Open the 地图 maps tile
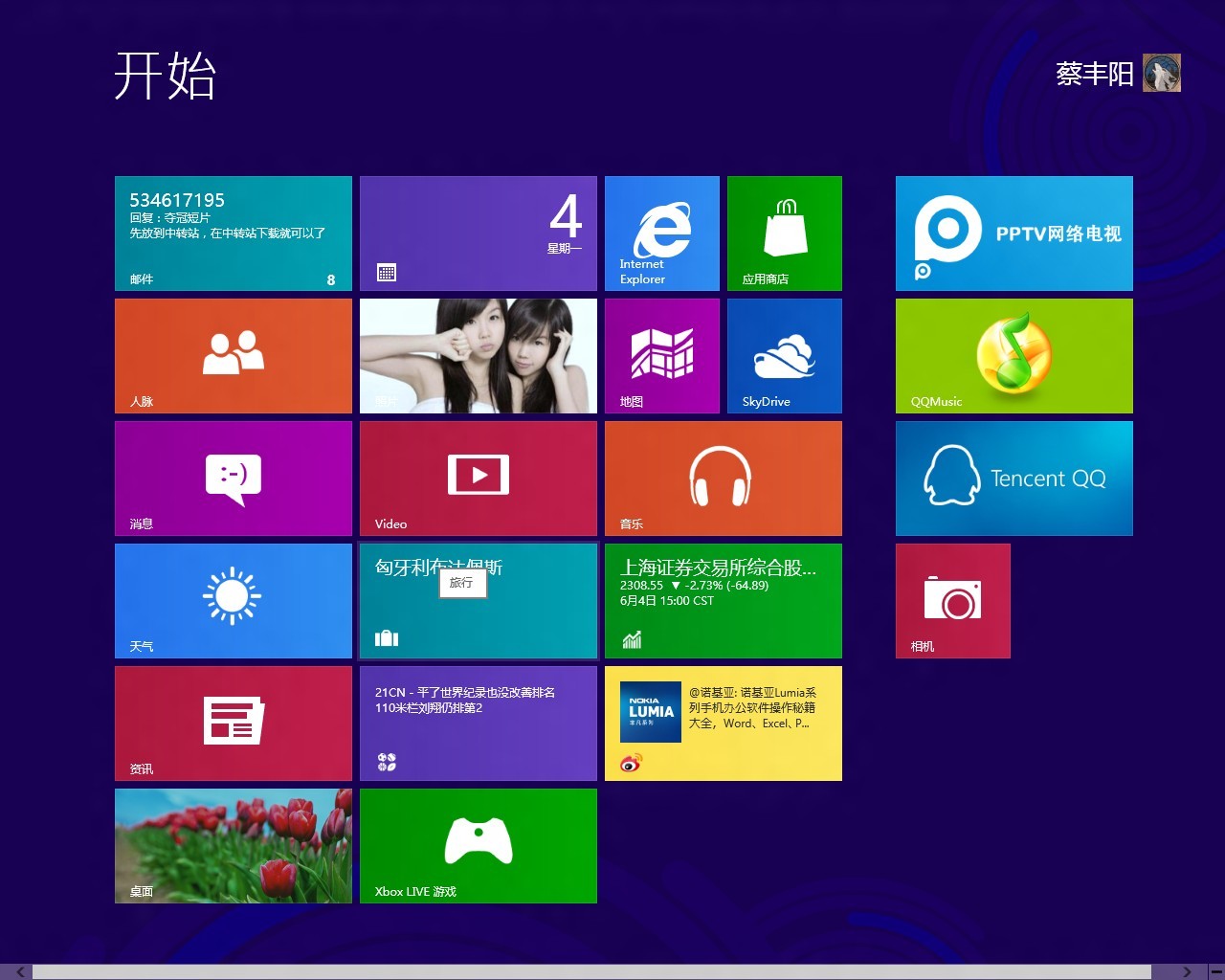 [662, 356]
